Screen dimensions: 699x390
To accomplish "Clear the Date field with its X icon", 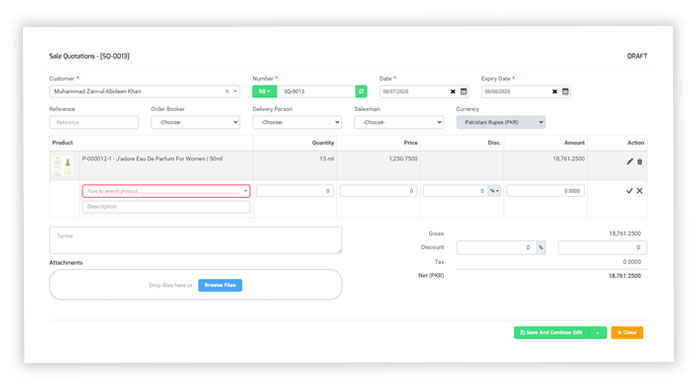I will coord(452,91).
